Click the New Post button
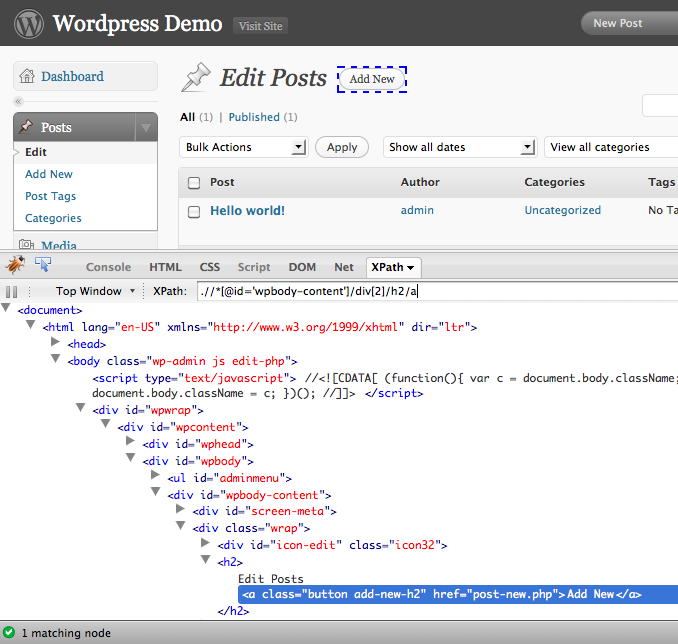This screenshot has width=678, height=644. coord(629,23)
